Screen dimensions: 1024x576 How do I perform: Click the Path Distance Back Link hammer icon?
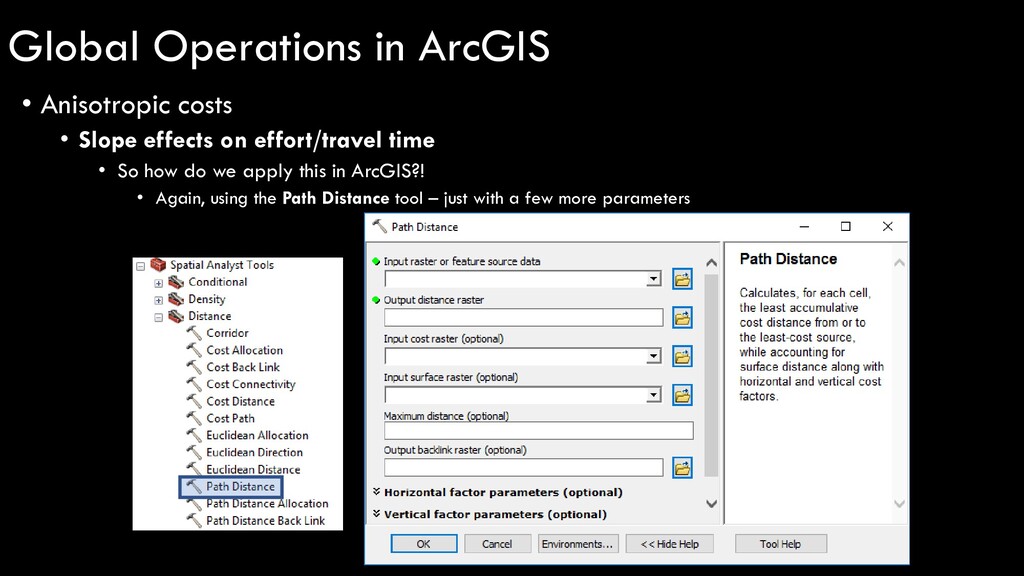coord(194,520)
